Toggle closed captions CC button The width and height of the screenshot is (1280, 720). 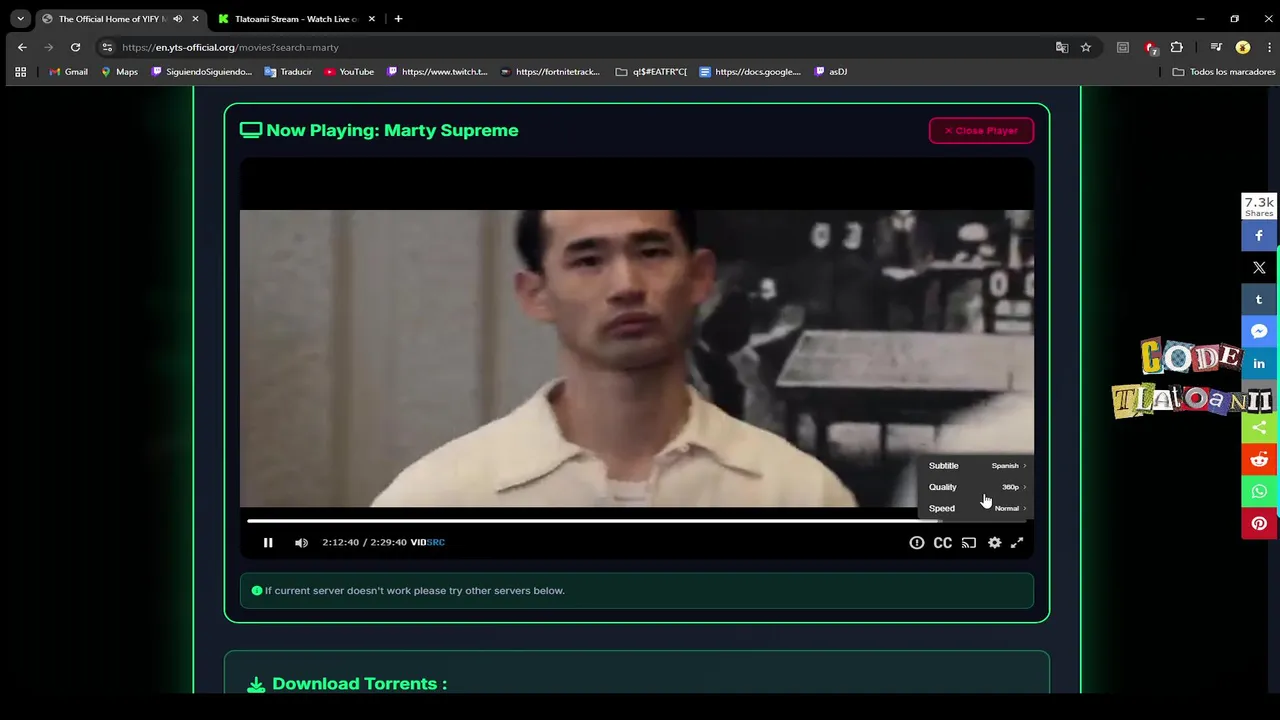click(943, 542)
